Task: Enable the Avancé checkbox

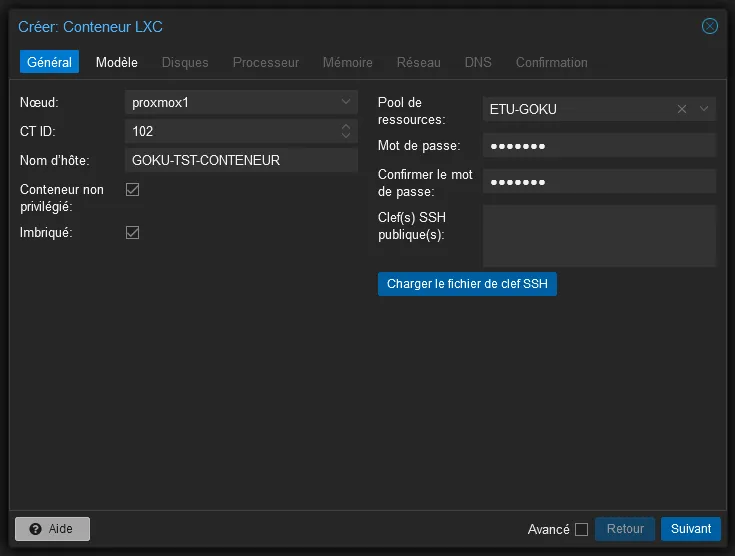Action: click(581, 529)
